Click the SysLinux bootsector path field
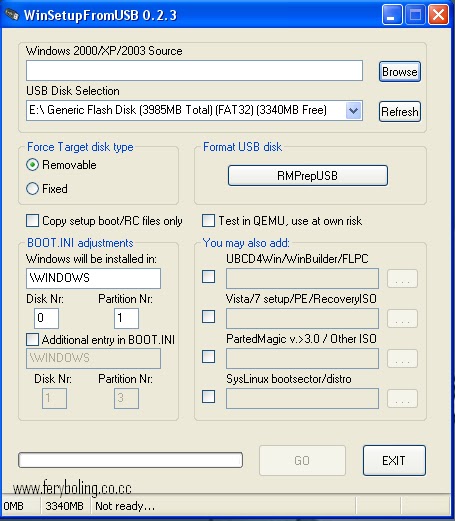This screenshot has width=455, height=521. (x=302, y=398)
